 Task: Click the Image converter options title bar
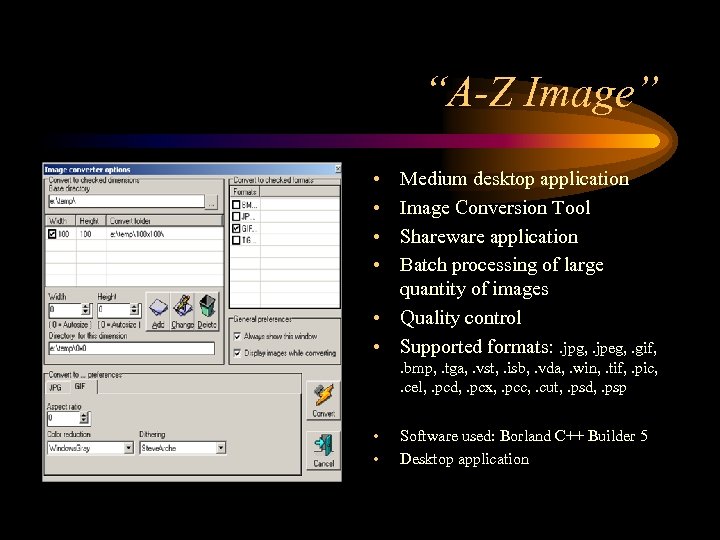(x=192, y=169)
